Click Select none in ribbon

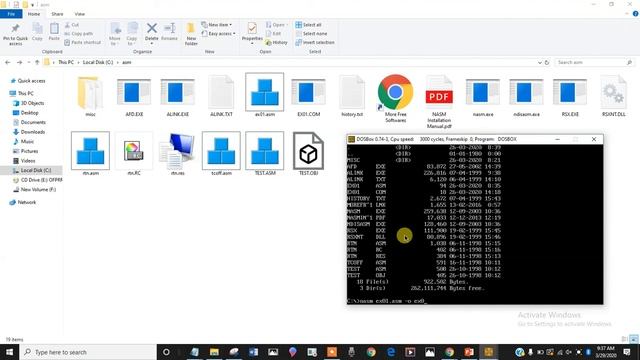click(x=311, y=33)
